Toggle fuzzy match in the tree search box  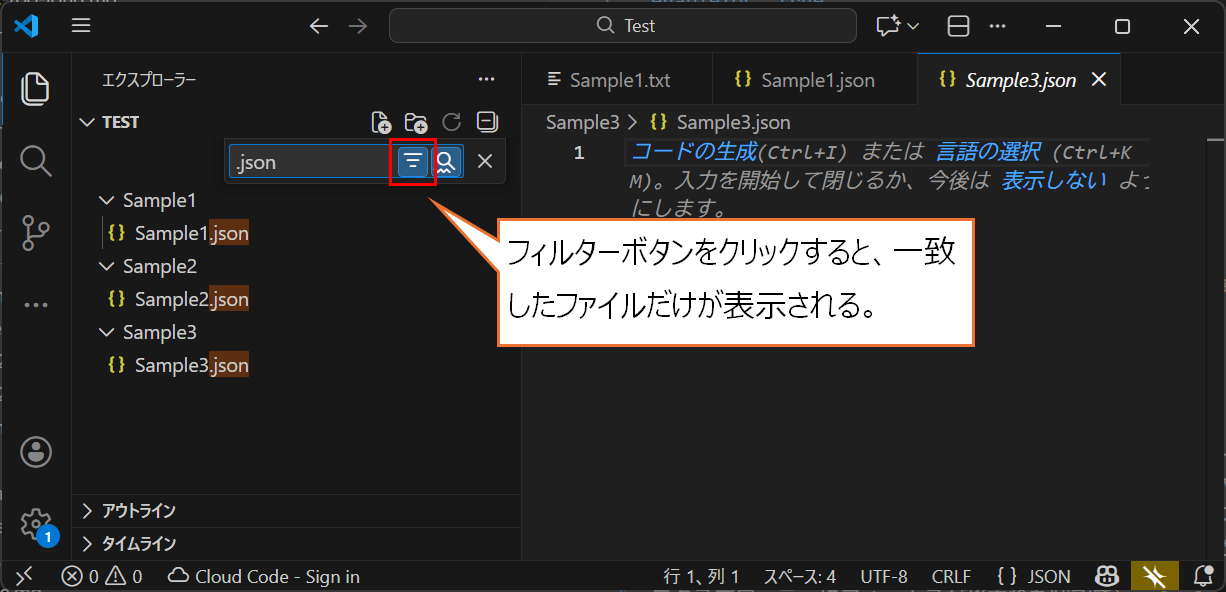click(x=446, y=161)
